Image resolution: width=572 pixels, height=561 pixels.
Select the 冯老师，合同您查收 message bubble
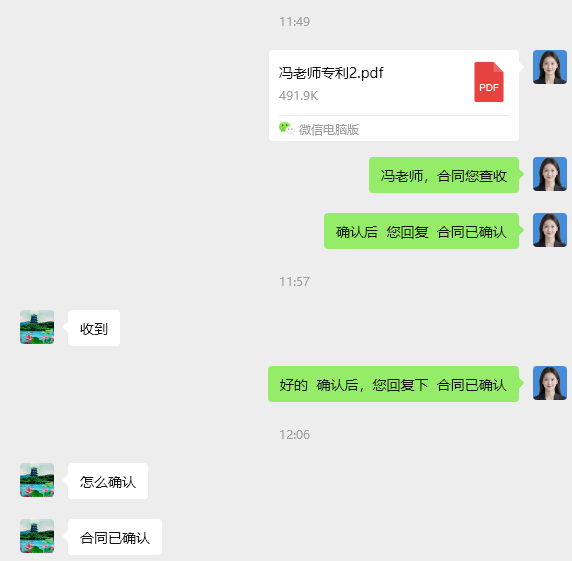click(444, 175)
